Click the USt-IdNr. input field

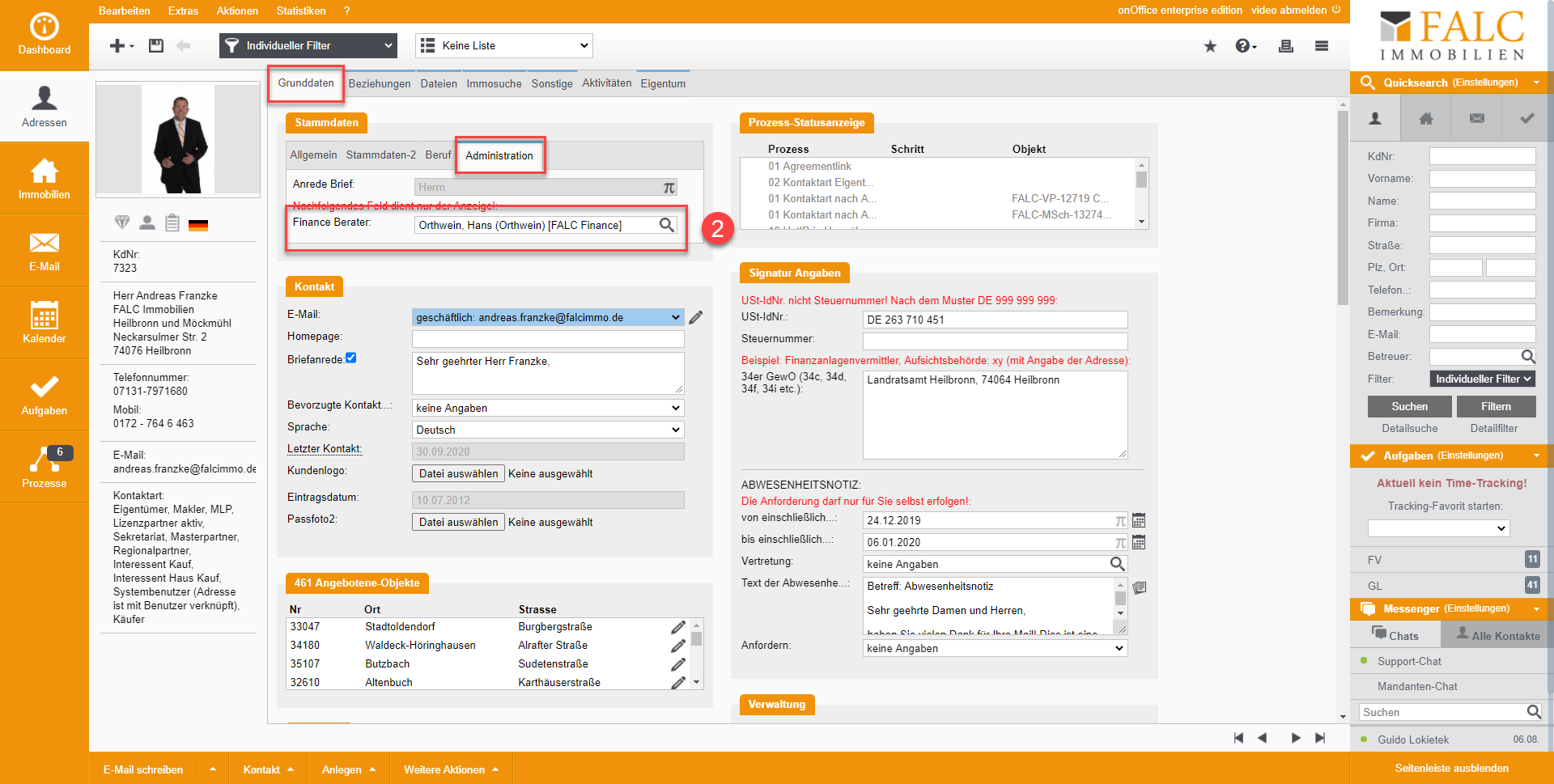995,320
